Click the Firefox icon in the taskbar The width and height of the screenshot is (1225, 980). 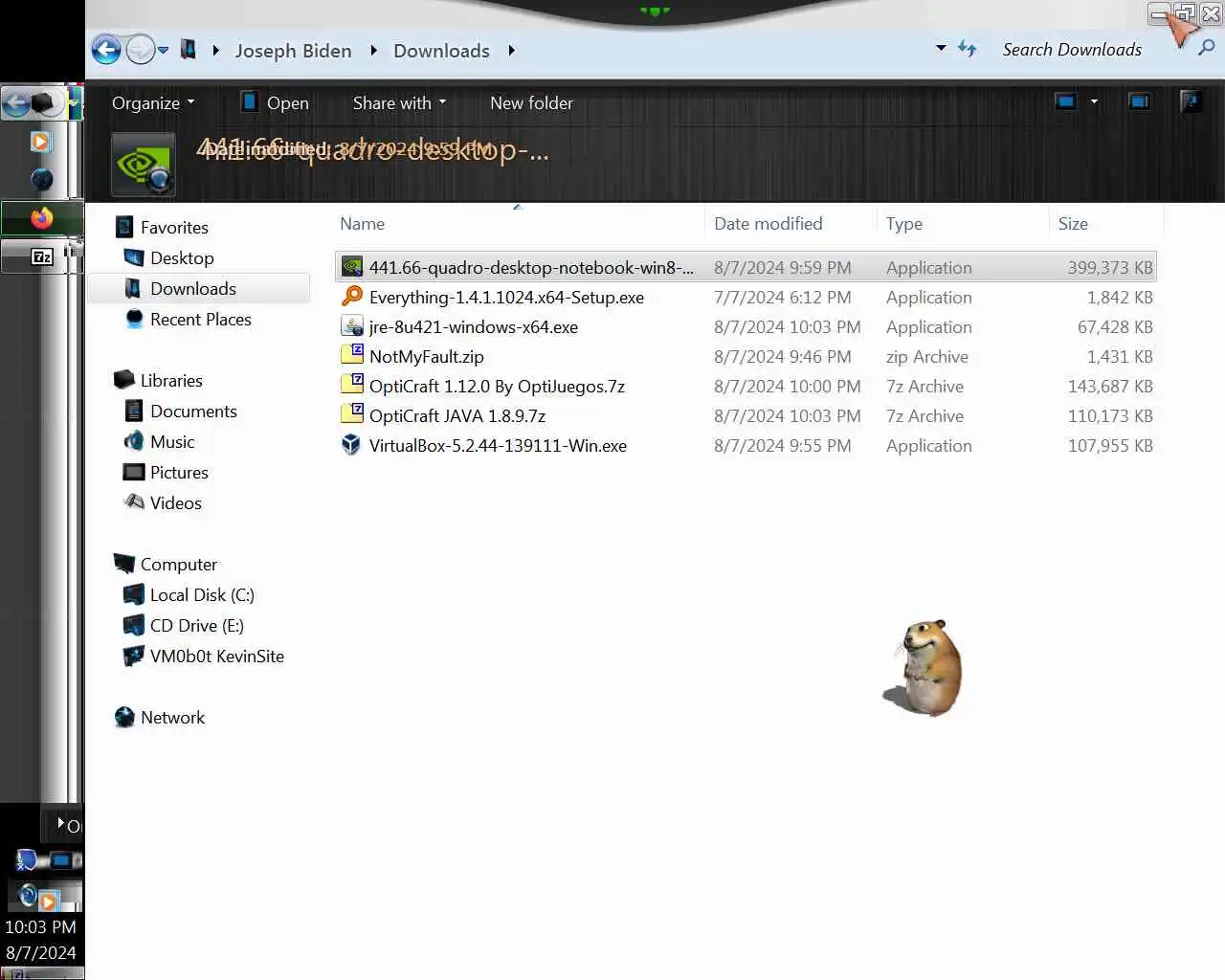(41, 217)
